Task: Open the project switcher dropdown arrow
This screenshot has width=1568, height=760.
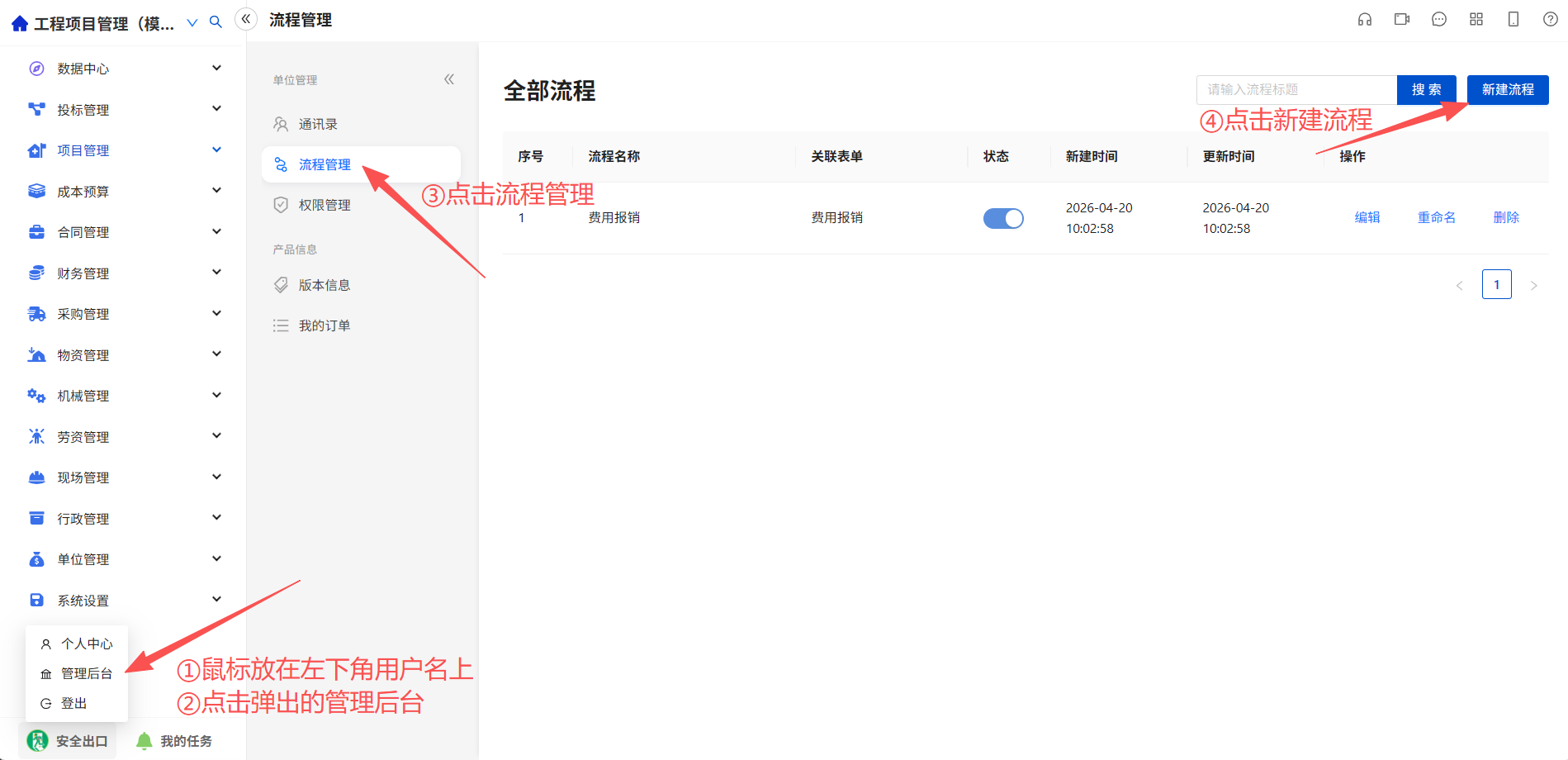Action: (x=192, y=23)
